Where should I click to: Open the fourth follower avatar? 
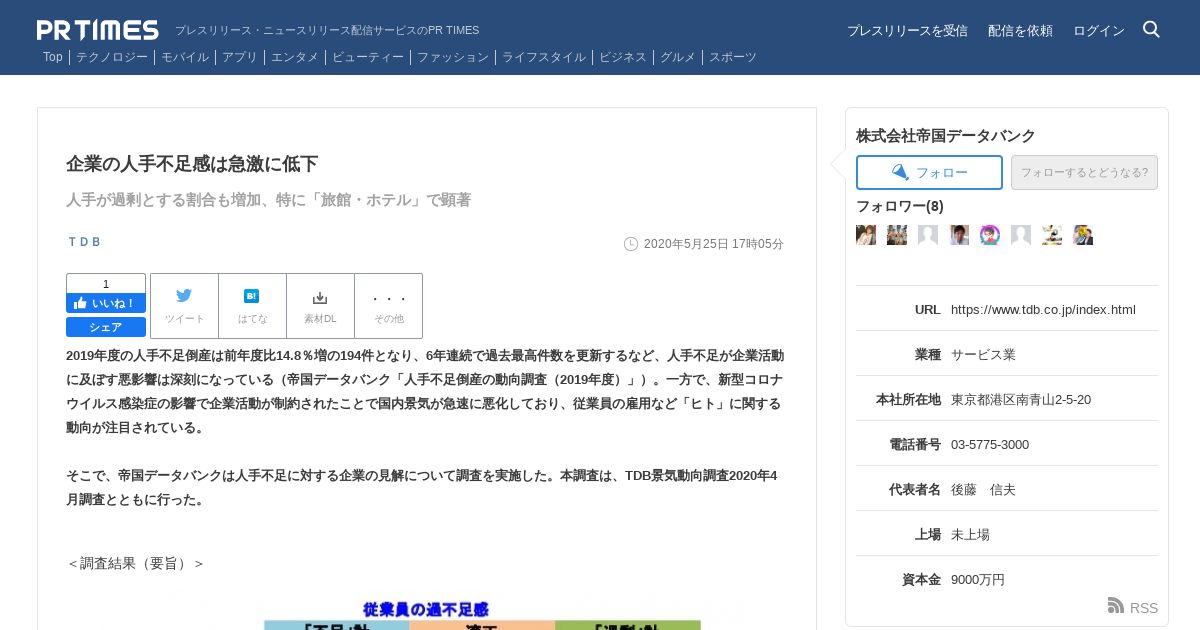coord(959,235)
